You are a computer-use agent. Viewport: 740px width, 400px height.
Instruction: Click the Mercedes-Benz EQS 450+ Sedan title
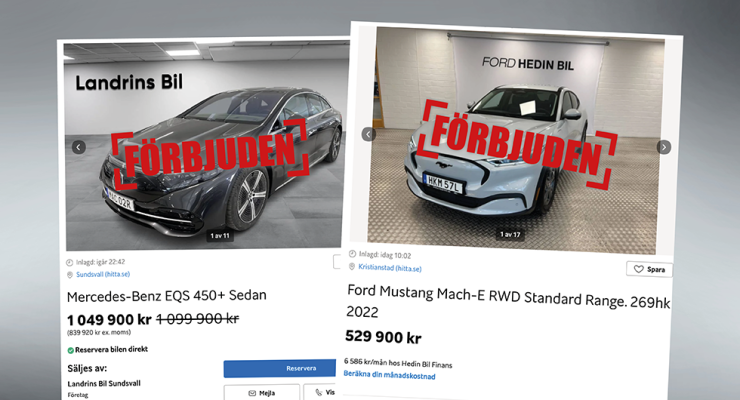coord(167,296)
